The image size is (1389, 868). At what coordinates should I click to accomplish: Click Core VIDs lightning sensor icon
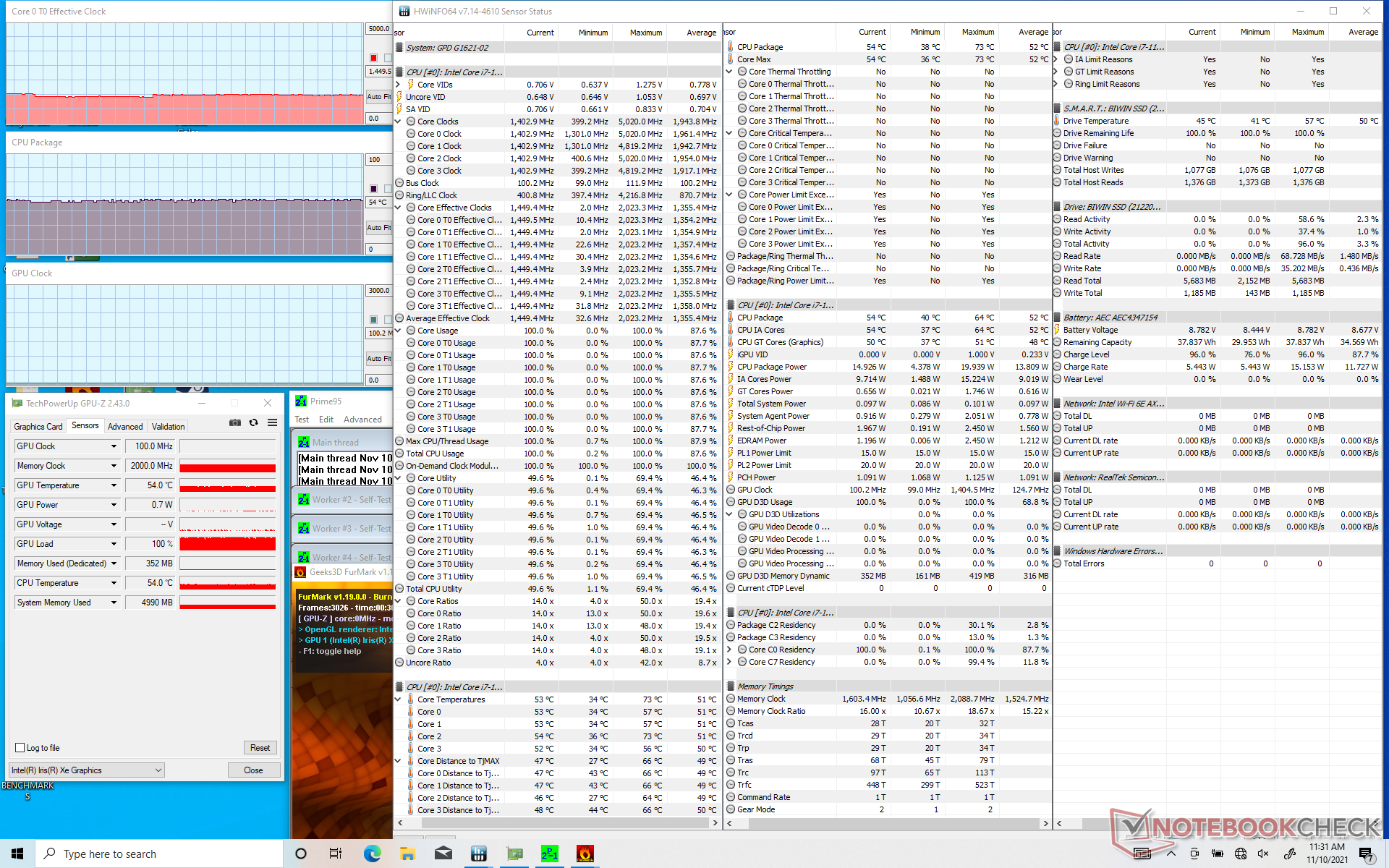(410, 85)
